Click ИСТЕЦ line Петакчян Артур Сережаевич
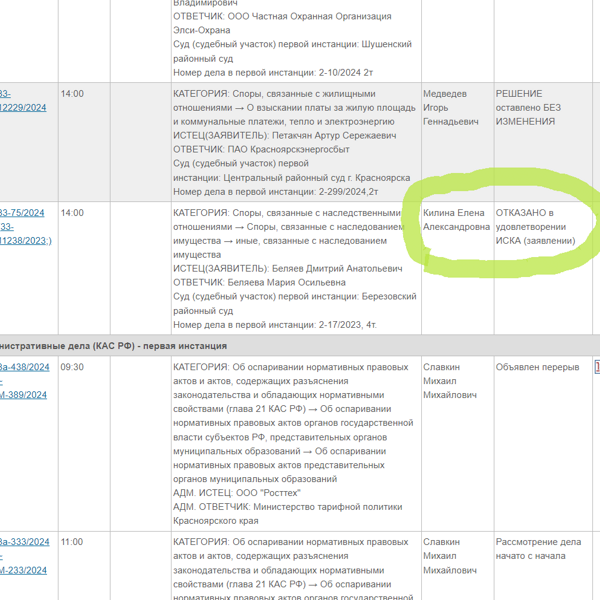The width and height of the screenshot is (600, 600). 285,135
